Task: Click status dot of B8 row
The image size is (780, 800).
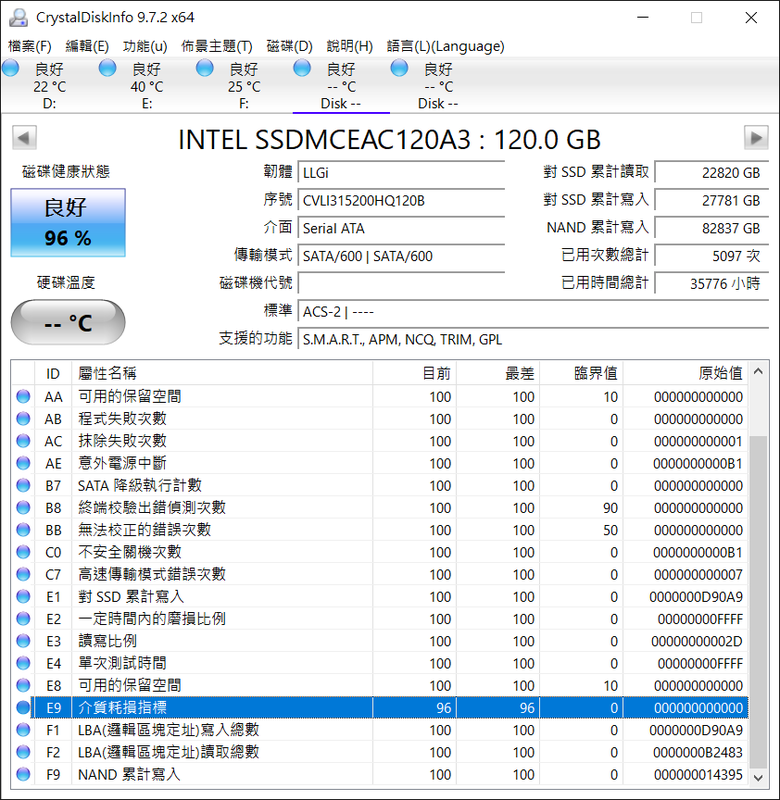Action: click(23, 507)
